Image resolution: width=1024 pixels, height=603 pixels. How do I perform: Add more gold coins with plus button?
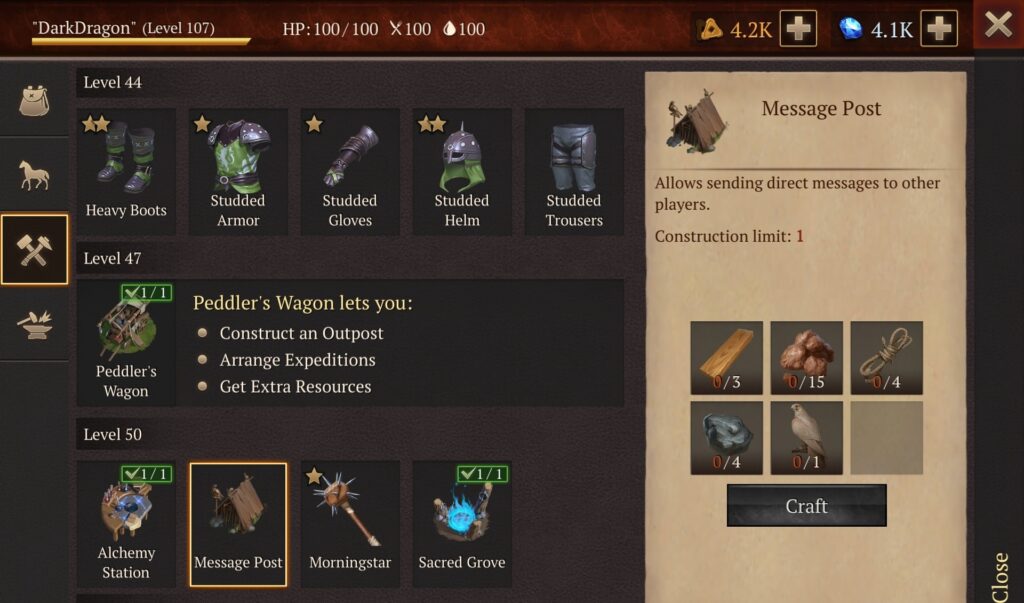[x=798, y=29]
